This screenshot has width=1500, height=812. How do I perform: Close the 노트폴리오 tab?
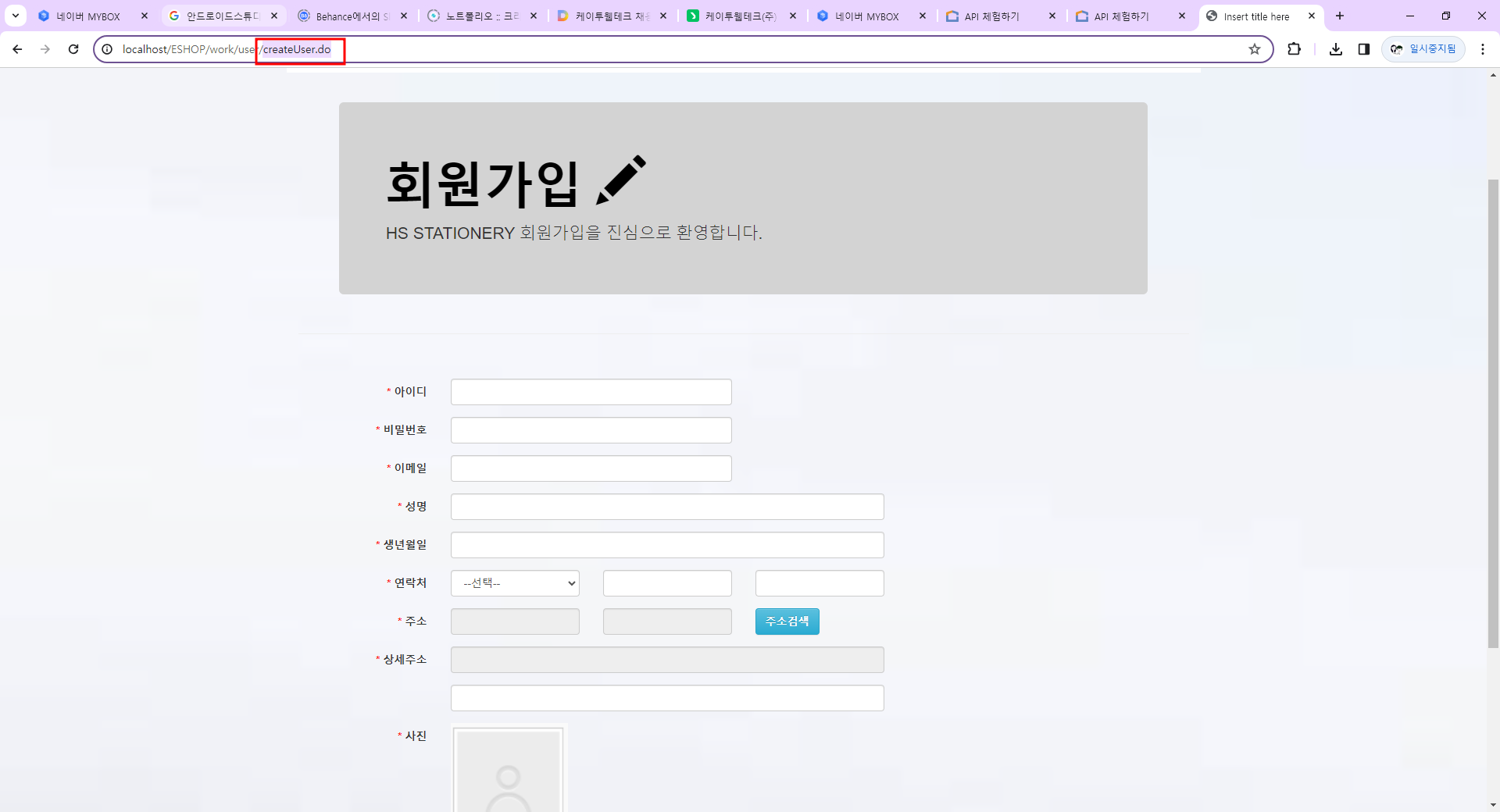point(534,16)
